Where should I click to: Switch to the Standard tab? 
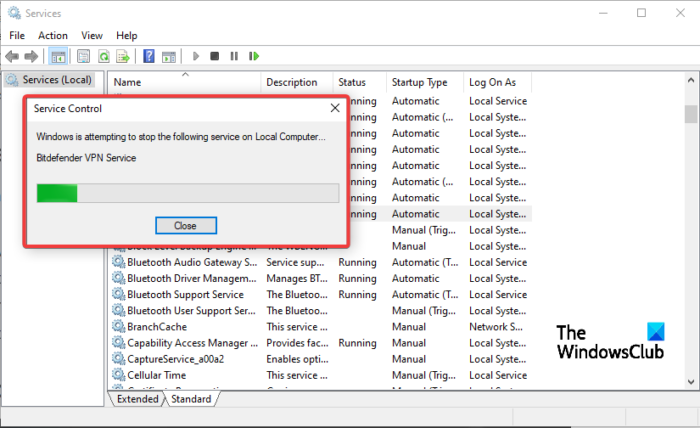coord(191,399)
